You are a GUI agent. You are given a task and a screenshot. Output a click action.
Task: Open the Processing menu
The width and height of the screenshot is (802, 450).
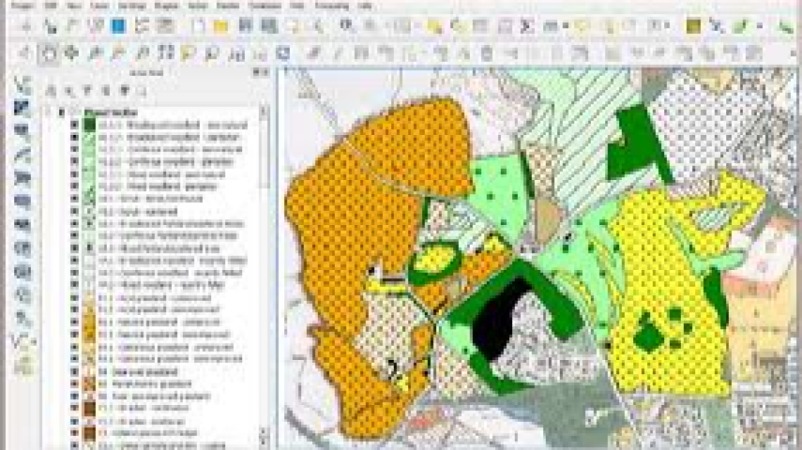331,6
